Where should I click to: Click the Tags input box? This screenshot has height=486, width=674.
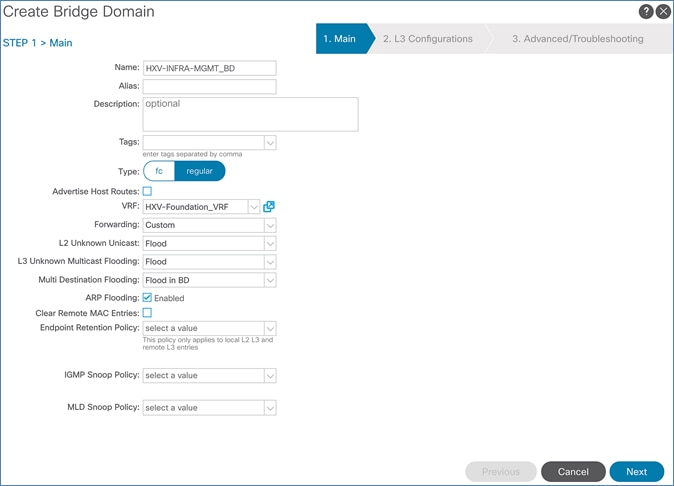point(204,143)
